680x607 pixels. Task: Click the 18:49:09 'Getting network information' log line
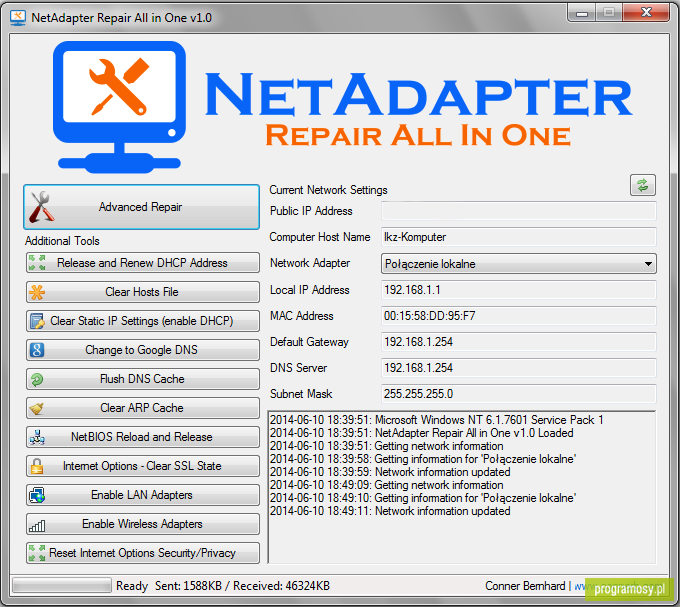tap(386, 485)
